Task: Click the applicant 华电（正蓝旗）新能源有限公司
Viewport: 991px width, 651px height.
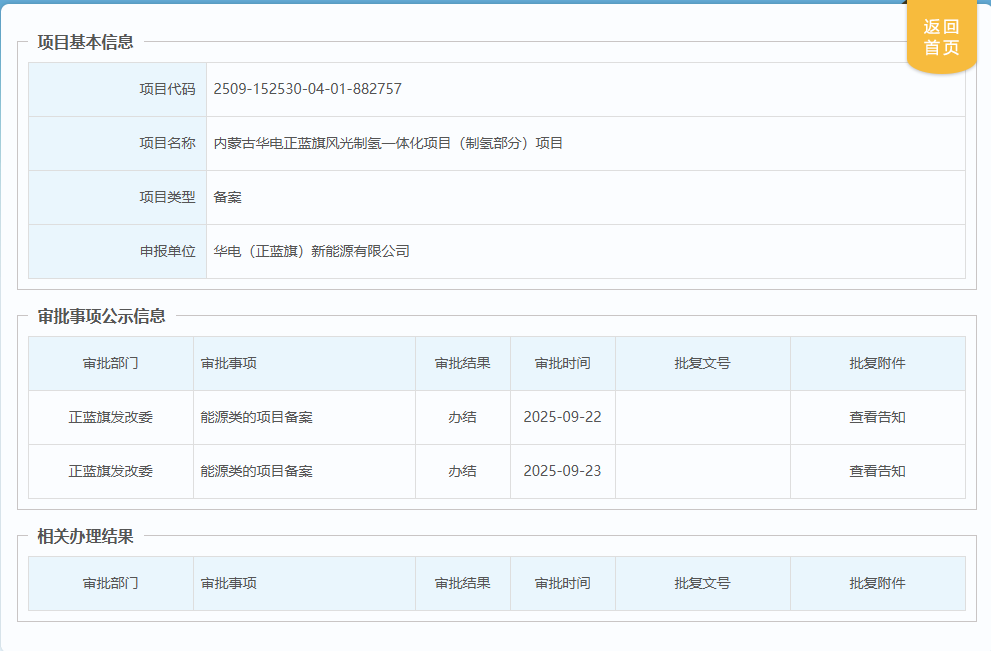Action: pos(312,251)
